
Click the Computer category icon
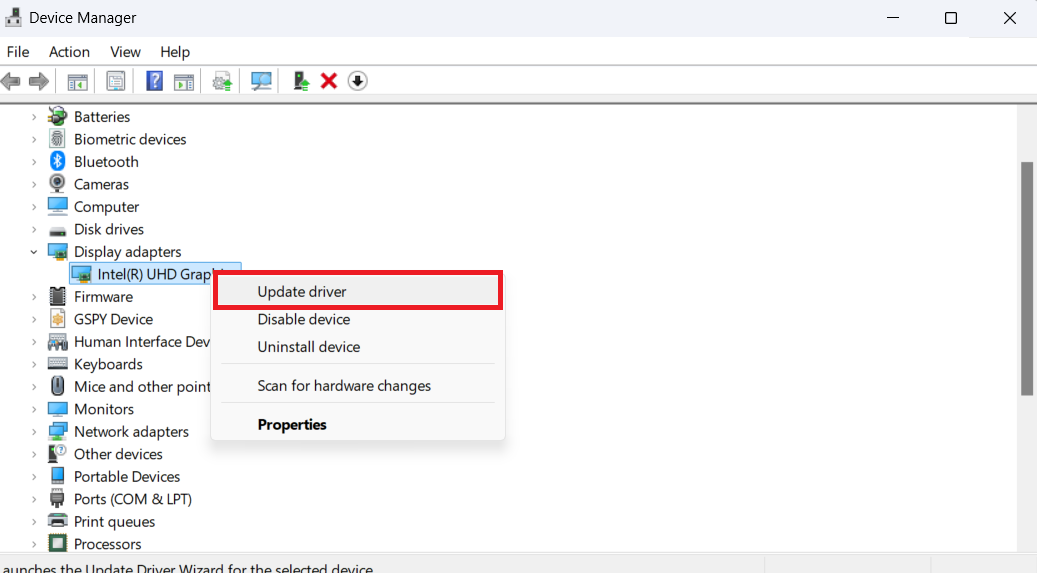pos(58,206)
